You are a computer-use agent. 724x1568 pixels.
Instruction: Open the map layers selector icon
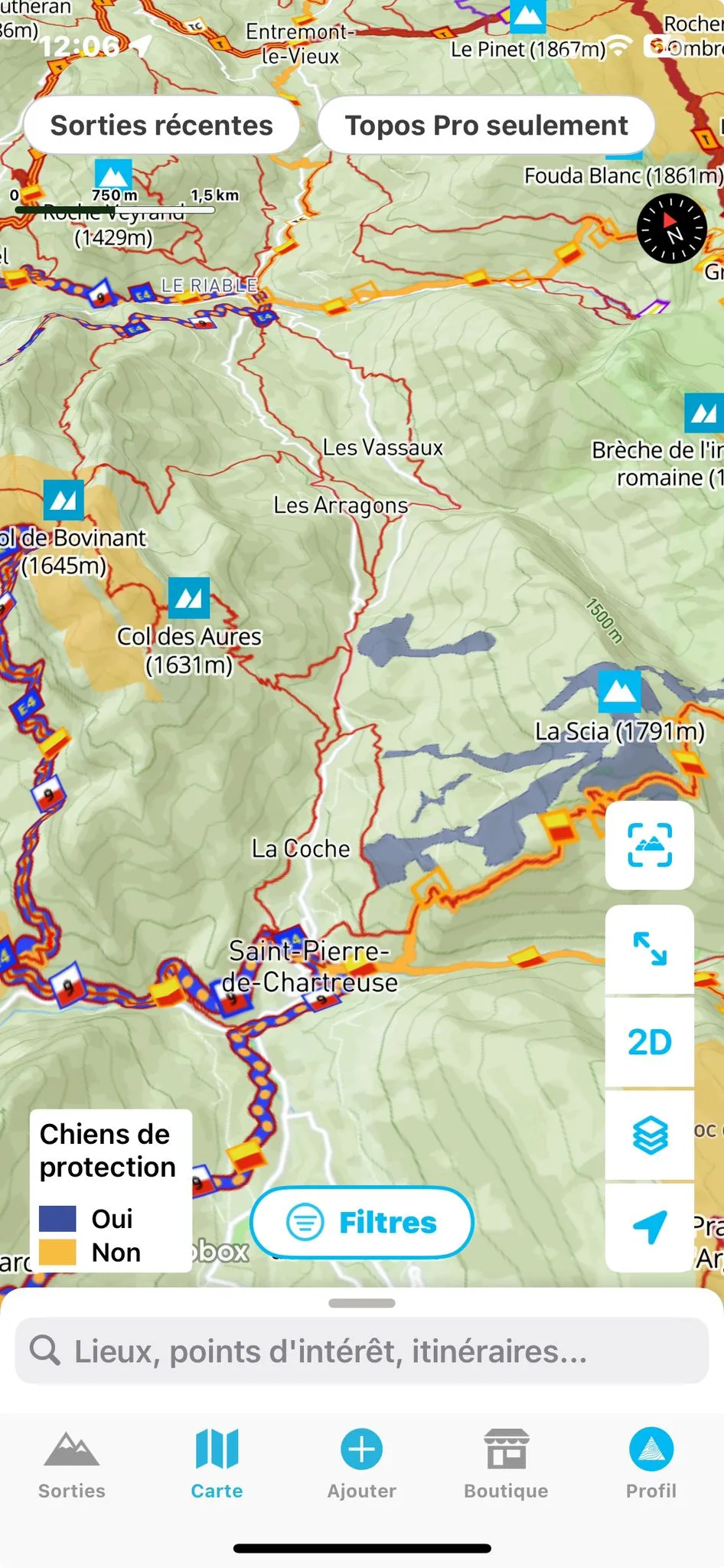click(650, 1135)
